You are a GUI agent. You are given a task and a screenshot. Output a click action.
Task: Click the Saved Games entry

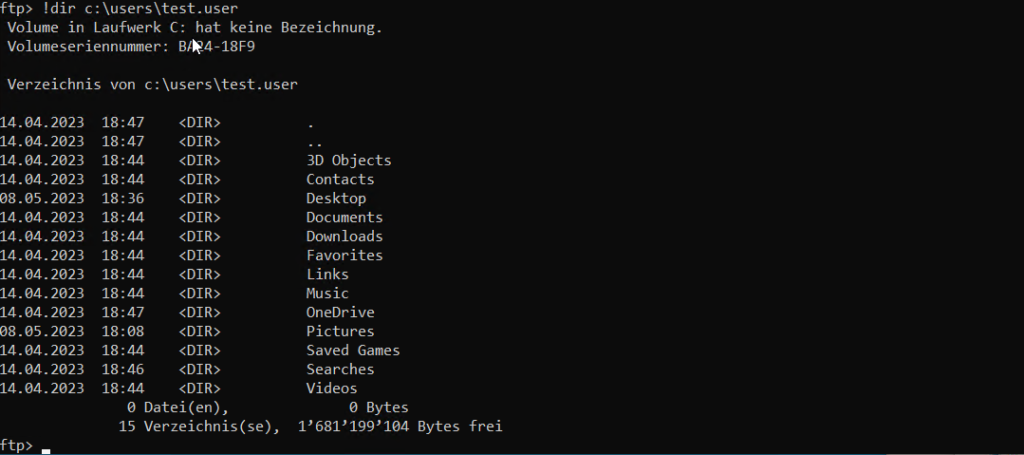[x=353, y=351]
